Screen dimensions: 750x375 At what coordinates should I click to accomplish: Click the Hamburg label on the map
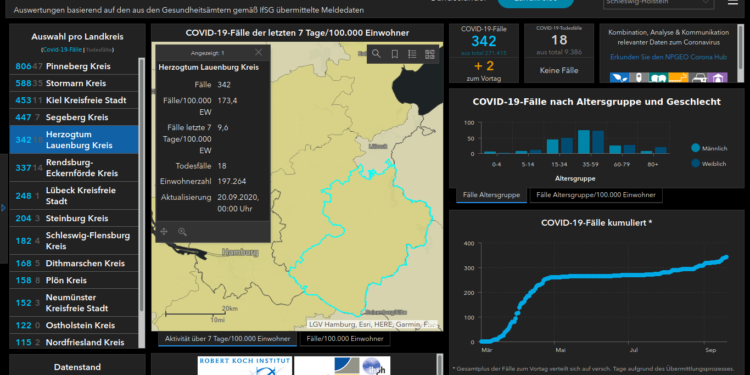240,252
